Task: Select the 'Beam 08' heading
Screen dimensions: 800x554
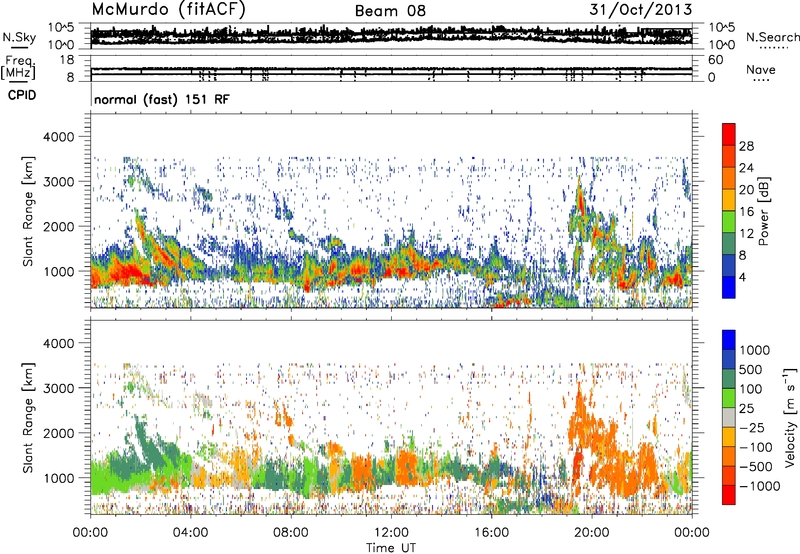Action: [390, 11]
